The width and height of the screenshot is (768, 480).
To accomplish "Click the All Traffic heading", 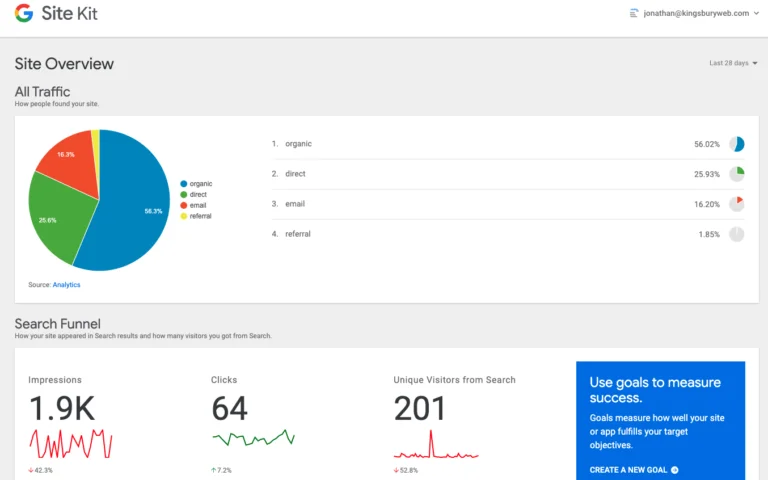I will pyautogui.click(x=42, y=92).
